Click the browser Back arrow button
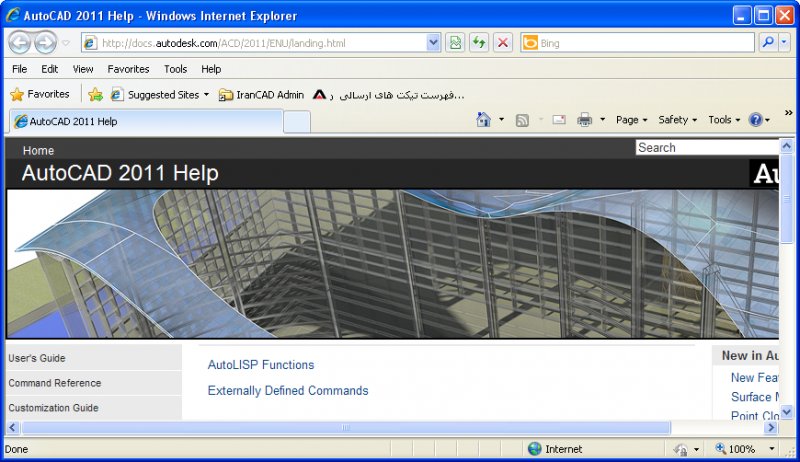The height and width of the screenshot is (462, 800). tap(20, 43)
